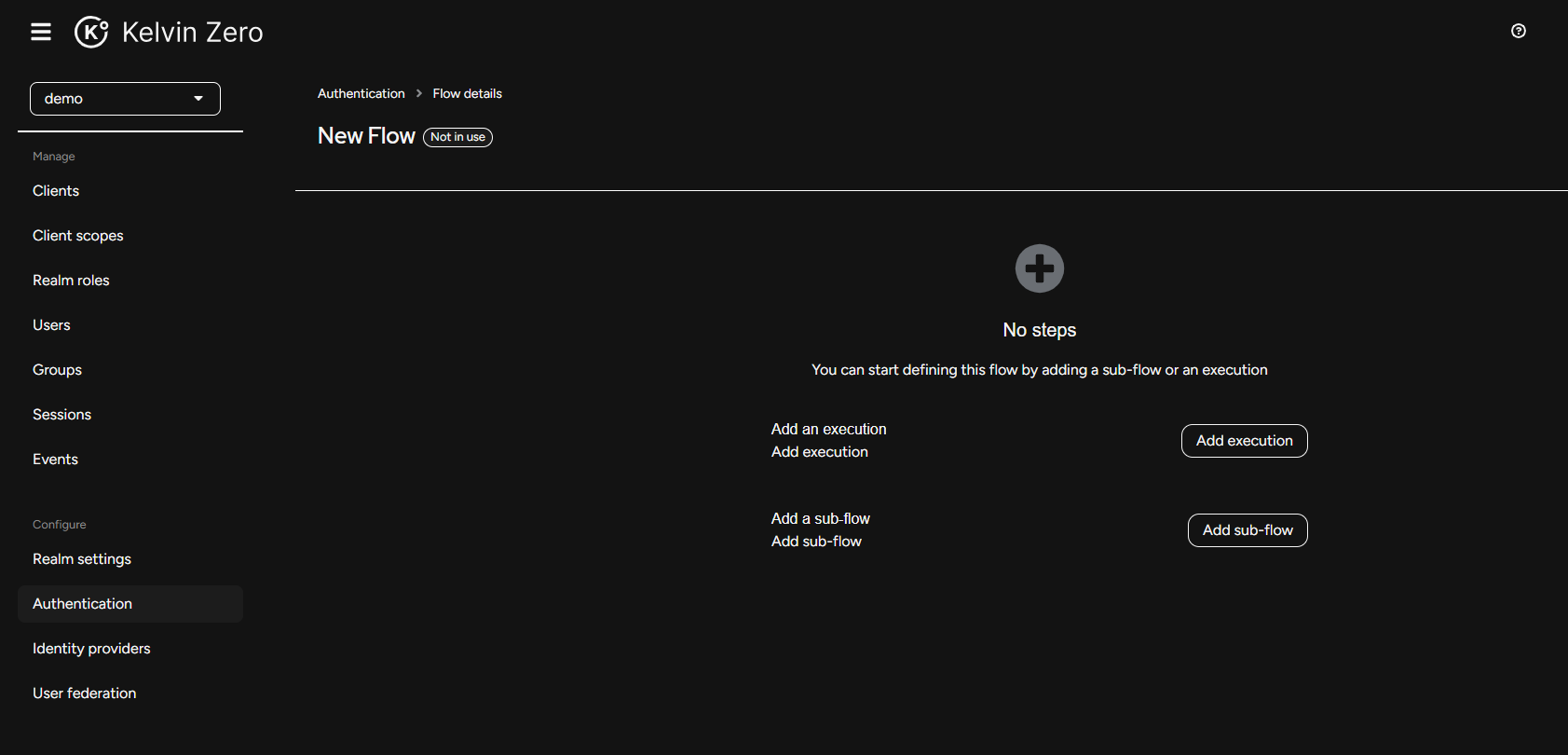This screenshot has width=1568, height=755.
Task: Click the Not in use badge
Action: pos(457,137)
